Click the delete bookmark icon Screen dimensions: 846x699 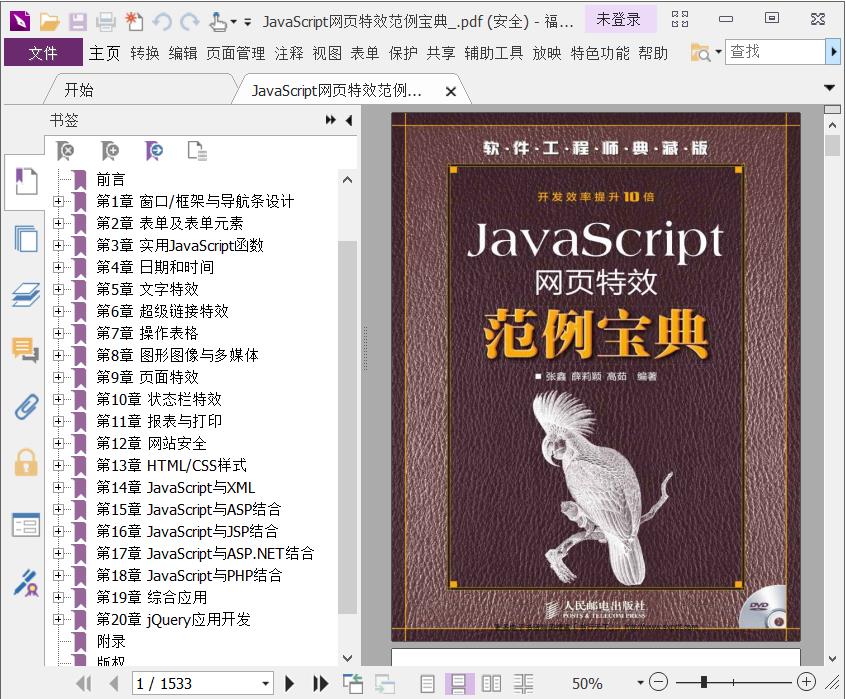pos(65,151)
